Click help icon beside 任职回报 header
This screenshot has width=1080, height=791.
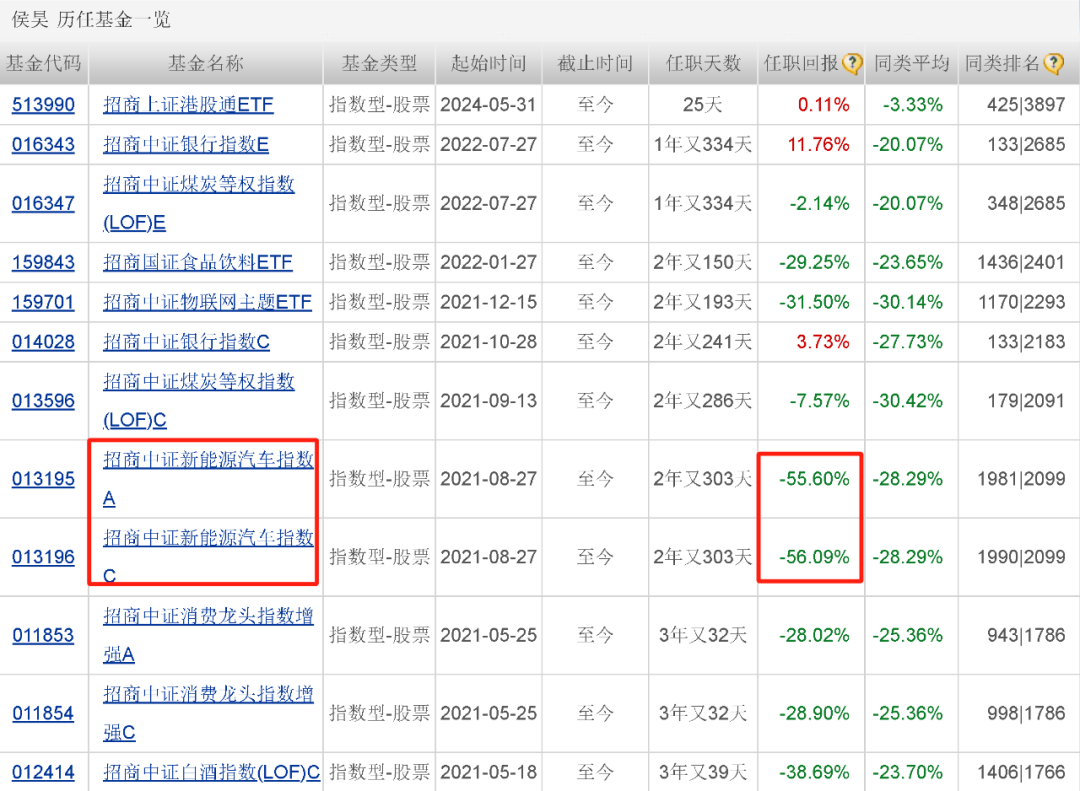pyautogui.click(x=852, y=64)
